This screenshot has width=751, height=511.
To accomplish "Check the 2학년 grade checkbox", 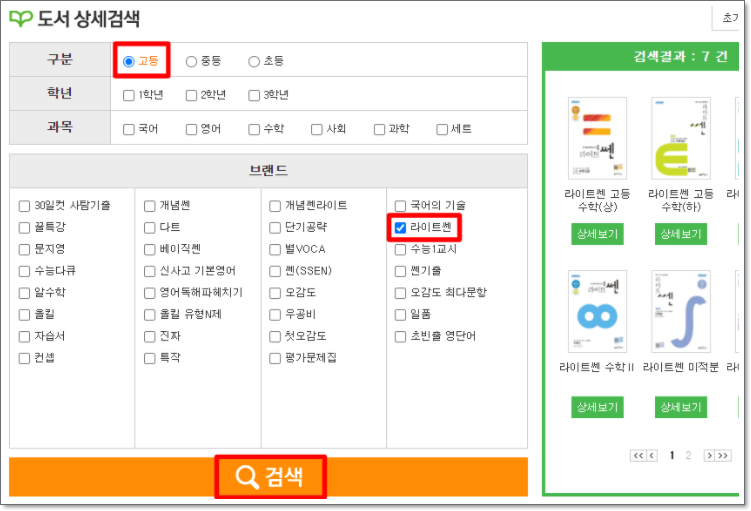I will (x=191, y=95).
